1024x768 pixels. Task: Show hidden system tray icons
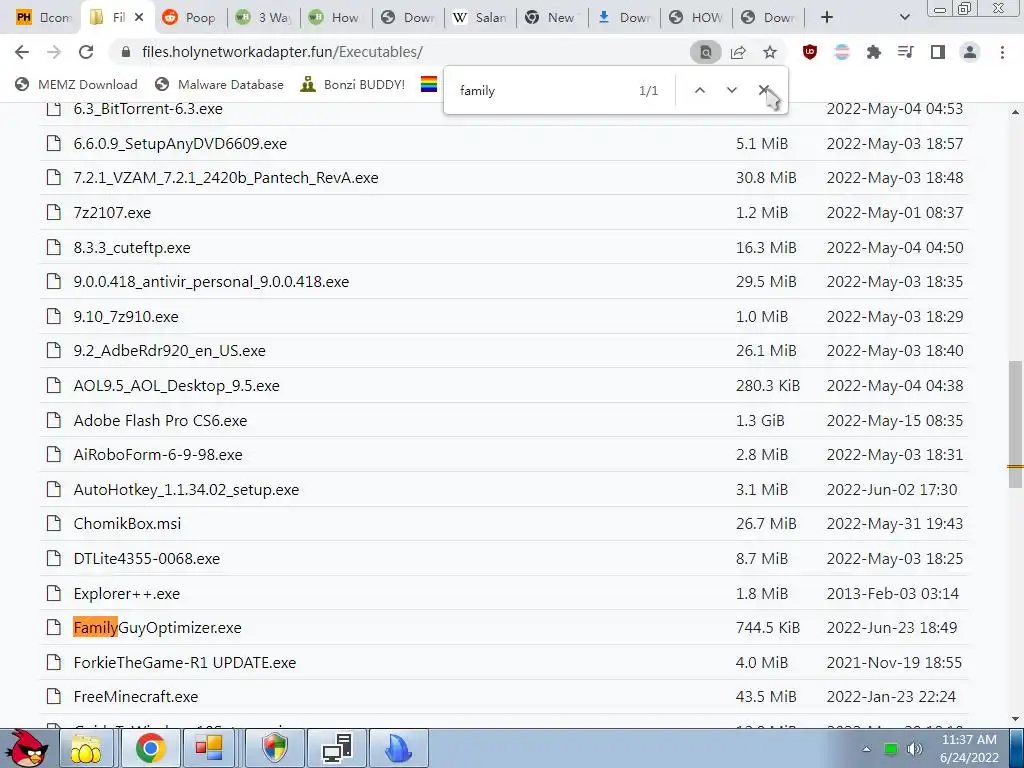point(867,749)
